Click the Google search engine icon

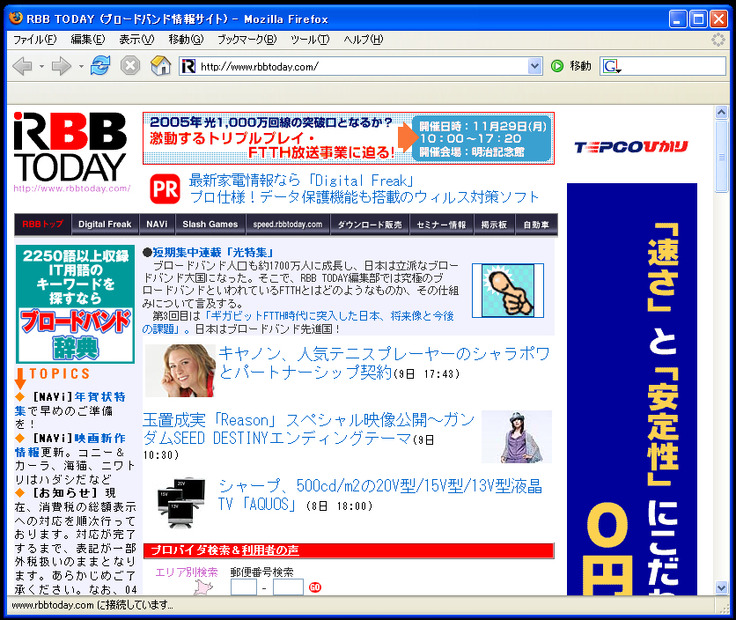(x=612, y=66)
